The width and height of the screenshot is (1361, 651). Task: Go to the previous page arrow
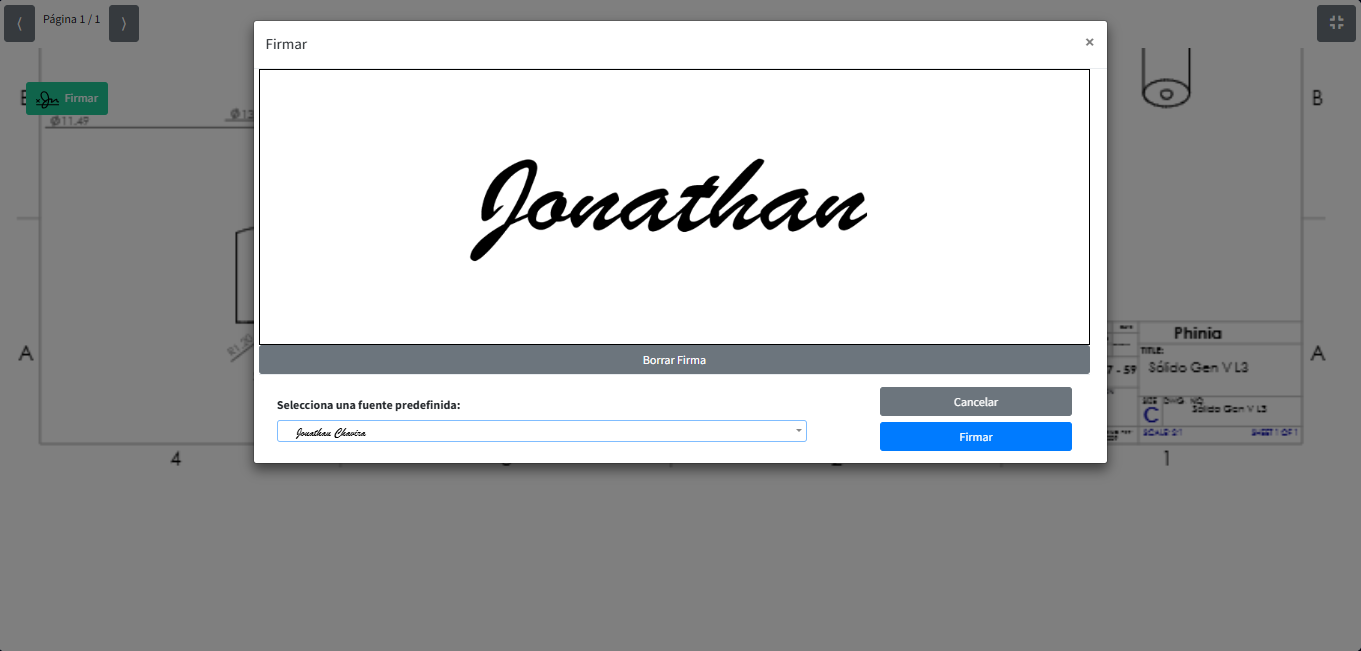click(x=19, y=23)
